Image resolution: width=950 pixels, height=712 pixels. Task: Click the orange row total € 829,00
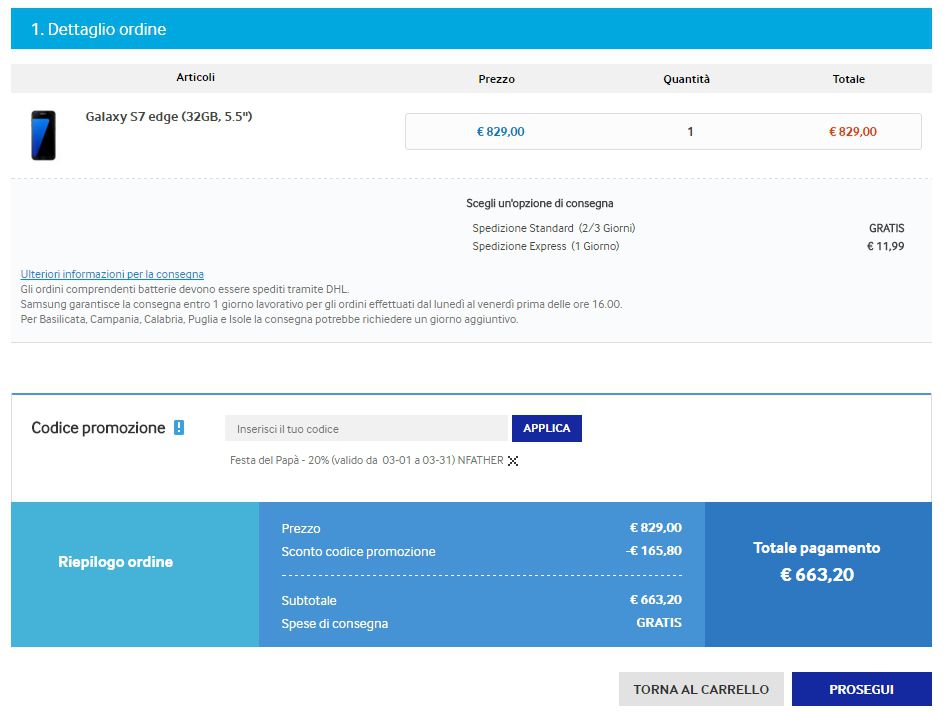point(854,132)
